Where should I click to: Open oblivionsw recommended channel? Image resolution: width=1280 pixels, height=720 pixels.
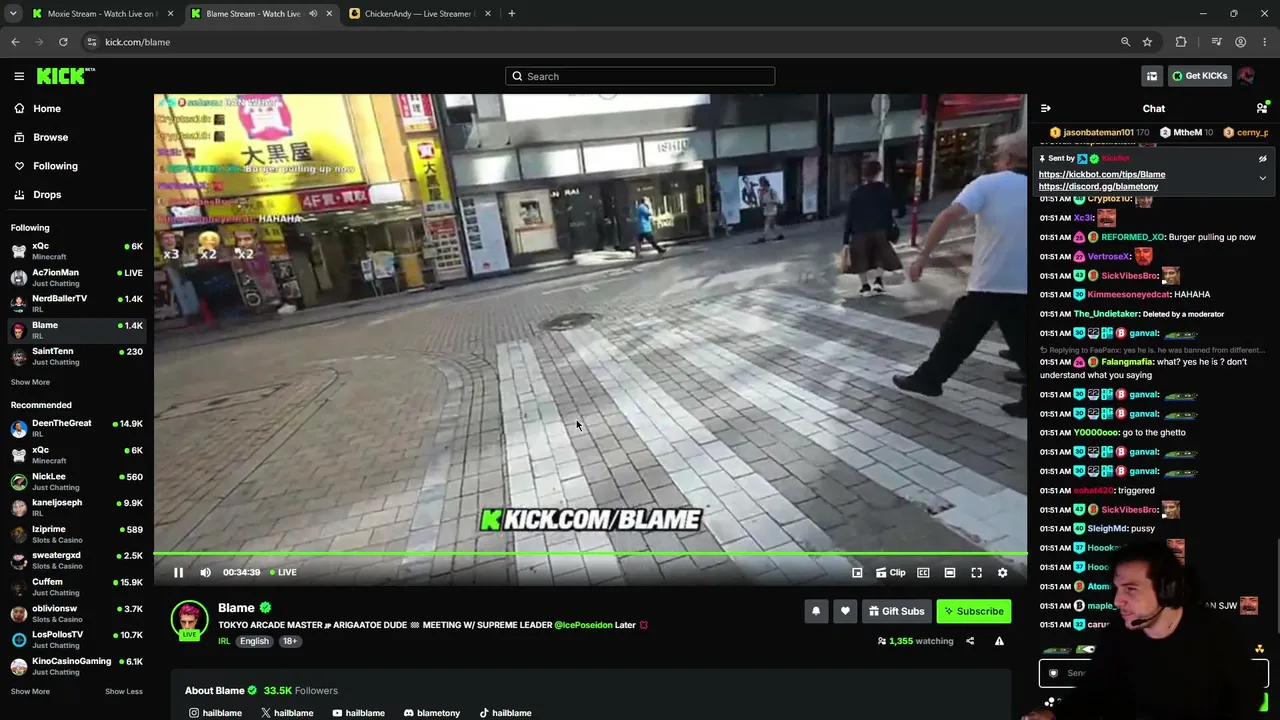77,612
